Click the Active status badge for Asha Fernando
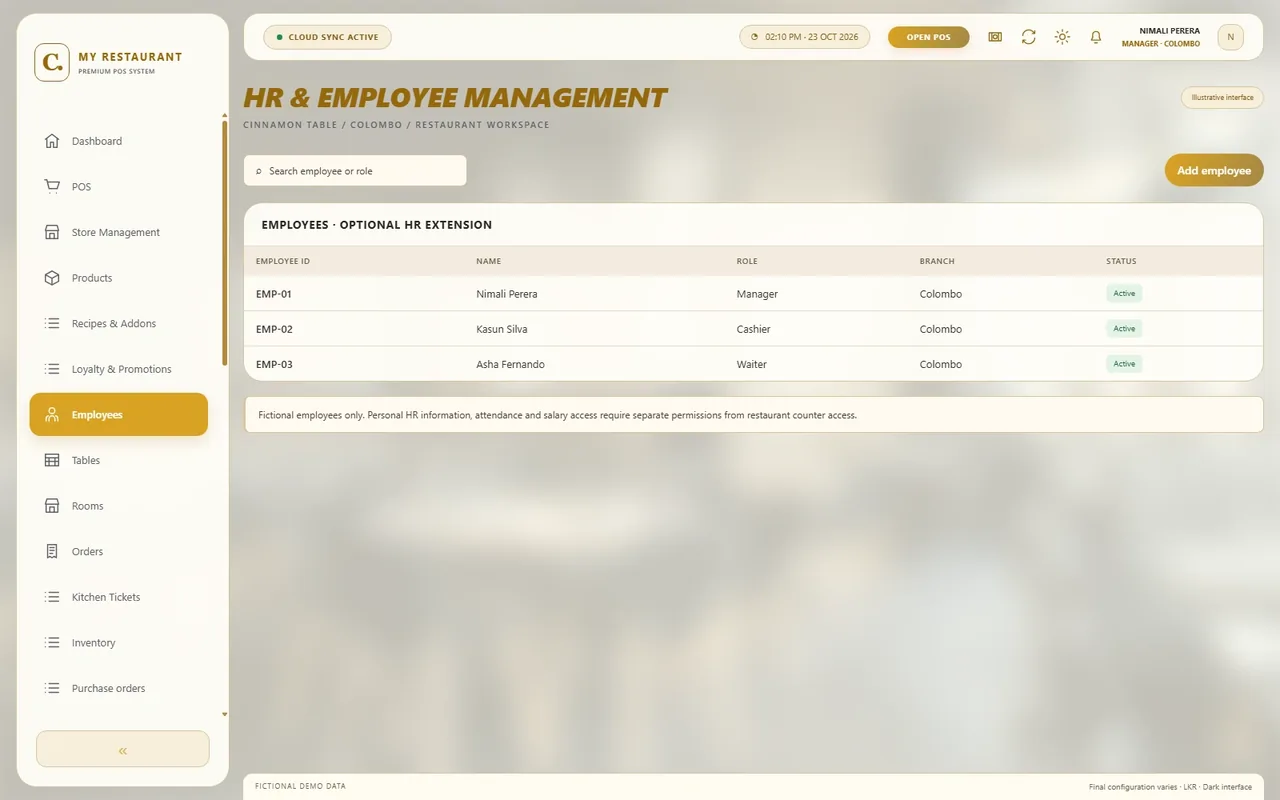 [1124, 363]
